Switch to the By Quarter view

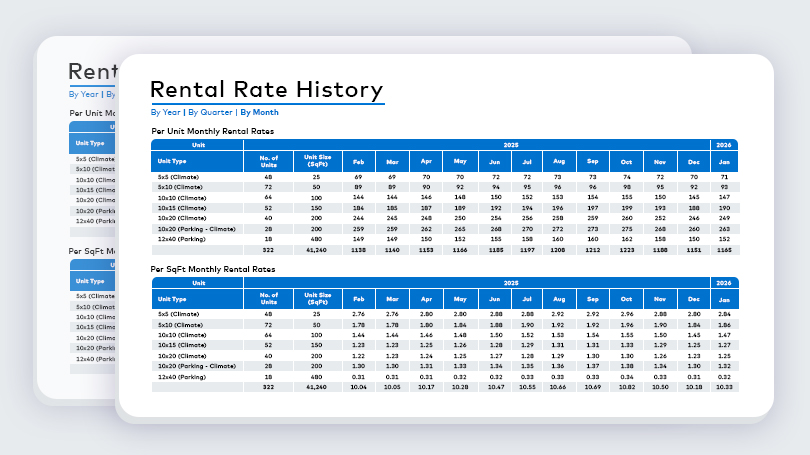(x=210, y=112)
